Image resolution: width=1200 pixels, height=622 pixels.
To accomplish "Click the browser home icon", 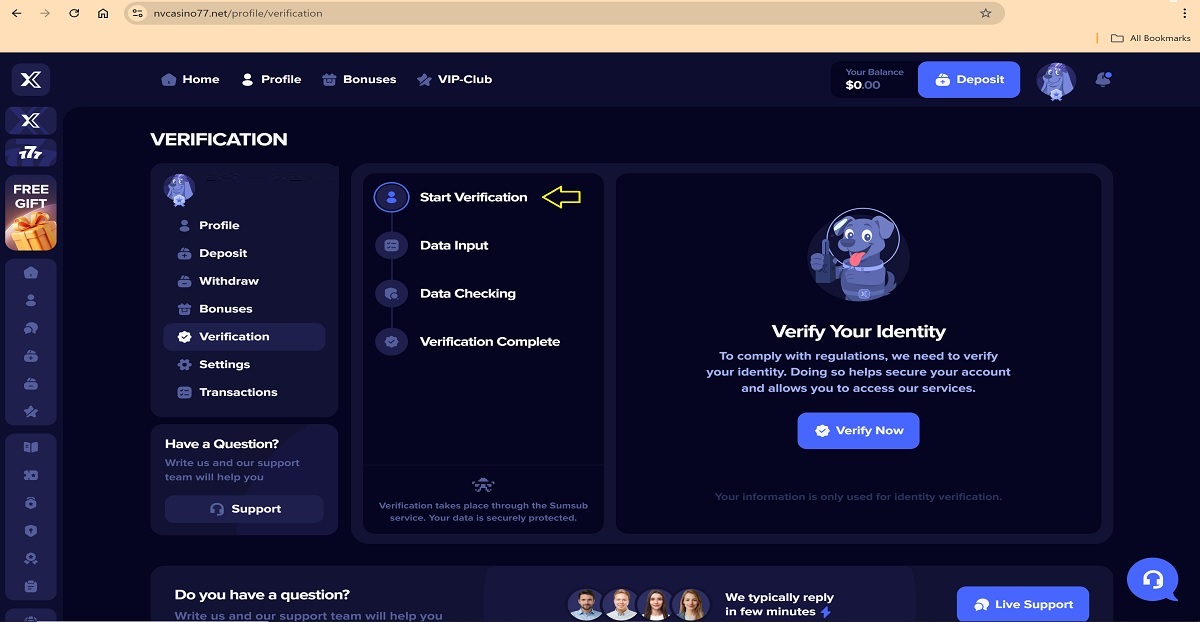I will (103, 14).
